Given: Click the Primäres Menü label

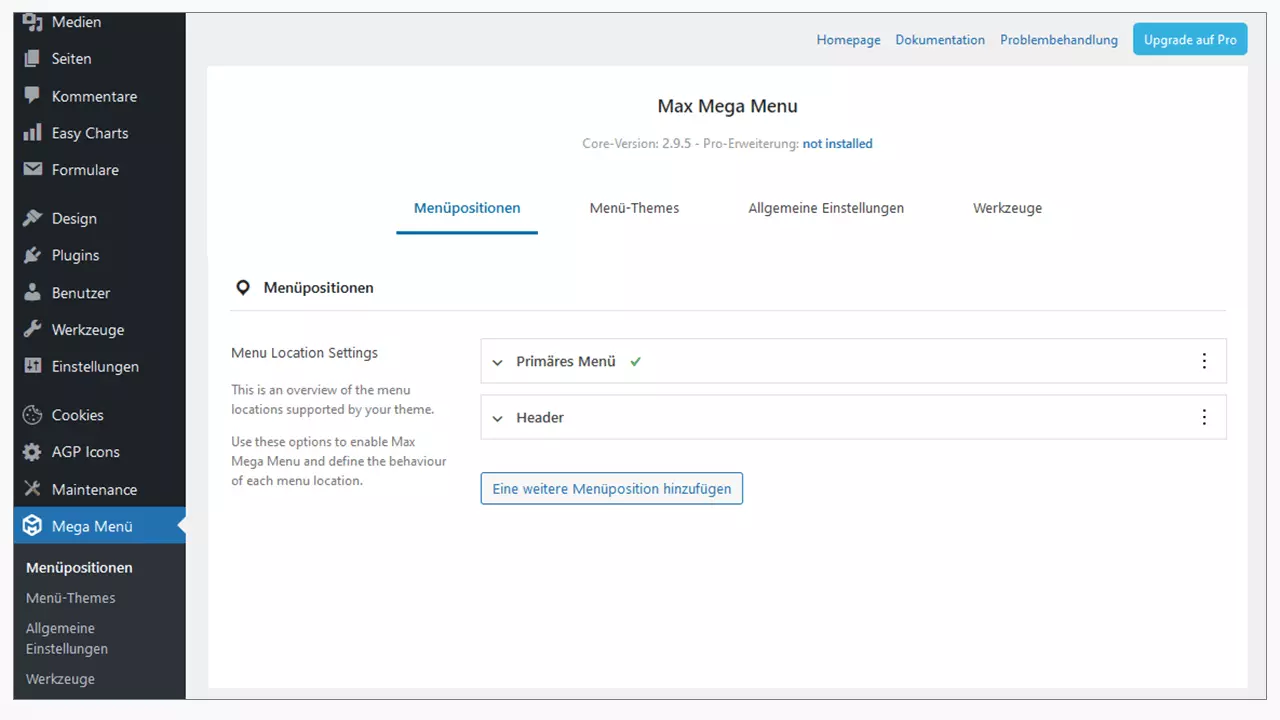Looking at the screenshot, I should coord(566,361).
